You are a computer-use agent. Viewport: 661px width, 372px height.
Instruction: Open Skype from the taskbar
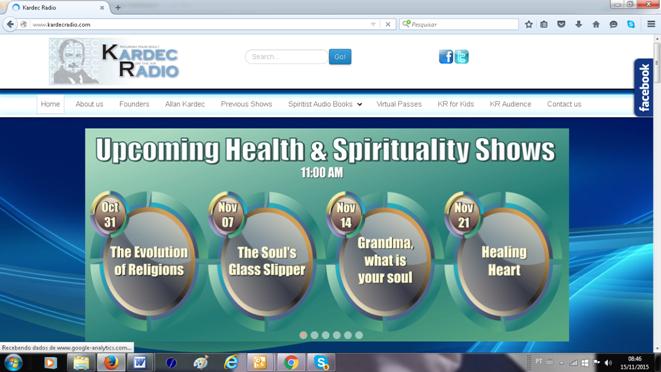(x=321, y=362)
